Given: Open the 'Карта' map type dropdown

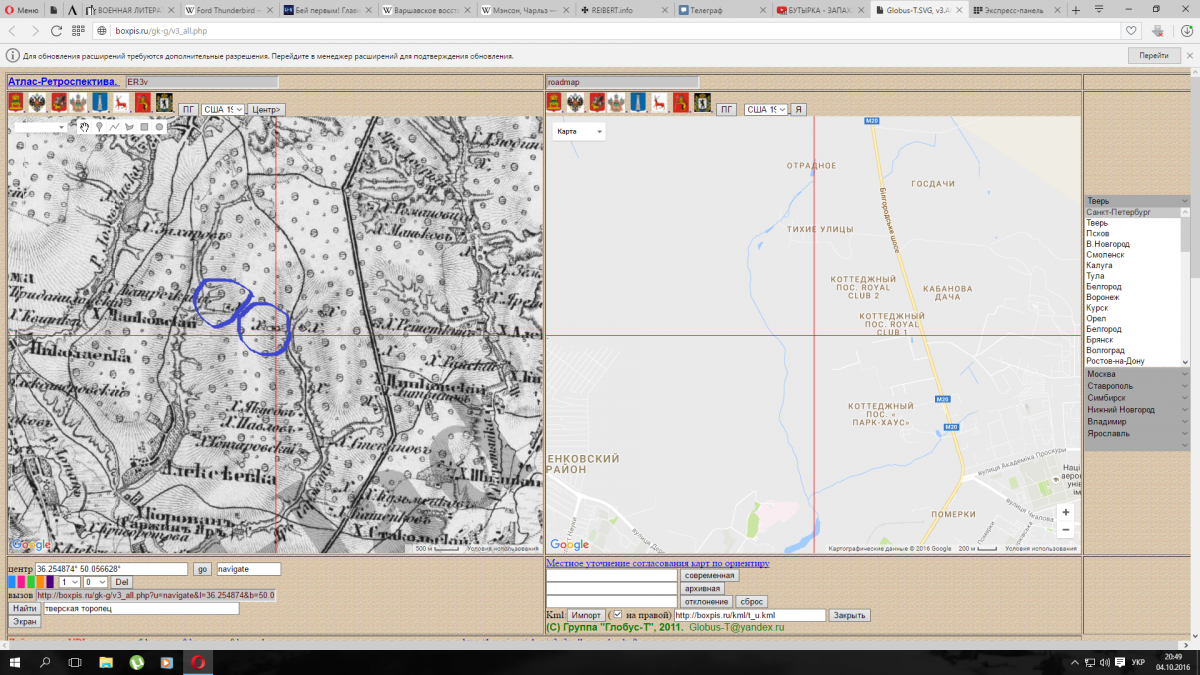Looking at the screenshot, I should 579,132.
